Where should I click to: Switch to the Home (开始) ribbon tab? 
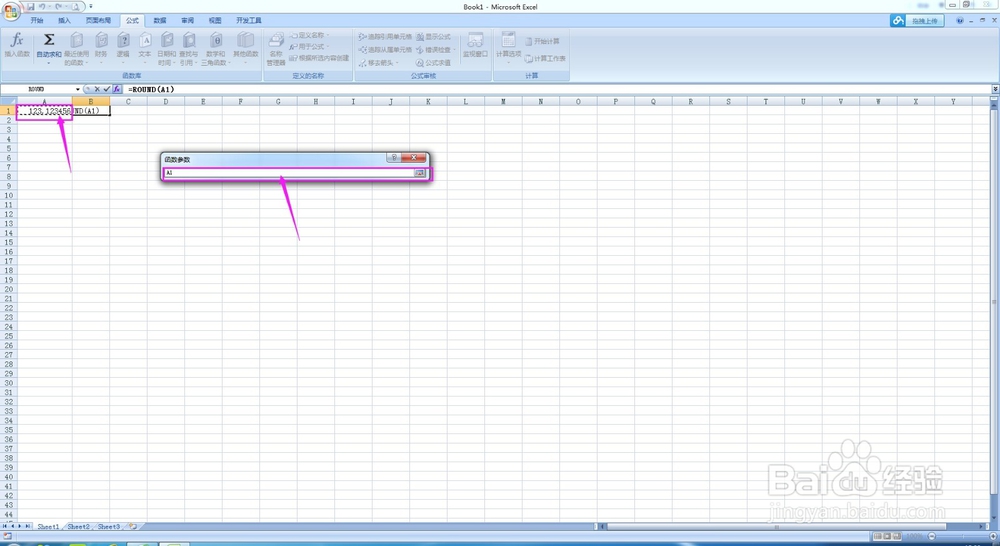[37, 20]
